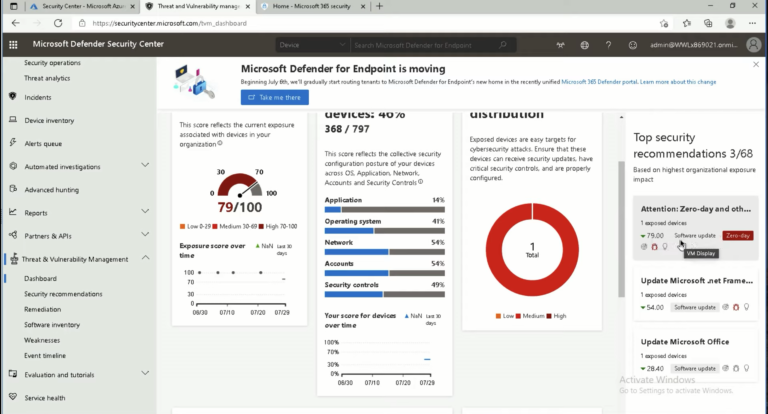Open the admin account avatar

tap(753, 45)
